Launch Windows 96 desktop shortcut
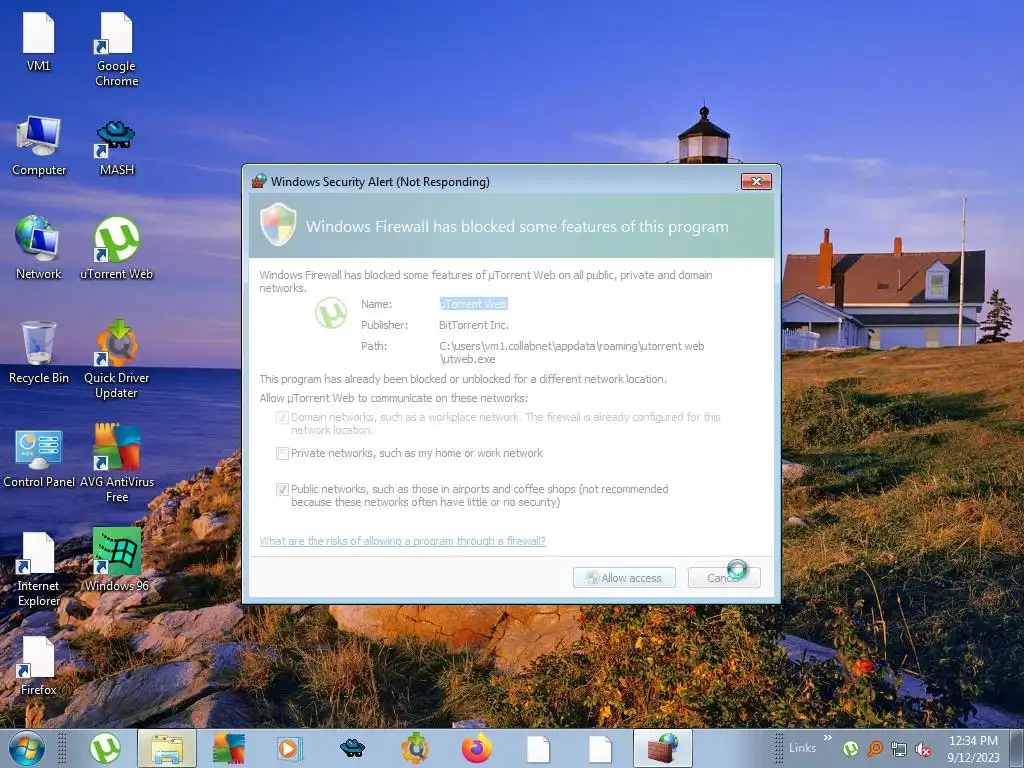 [x=116, y=560]
